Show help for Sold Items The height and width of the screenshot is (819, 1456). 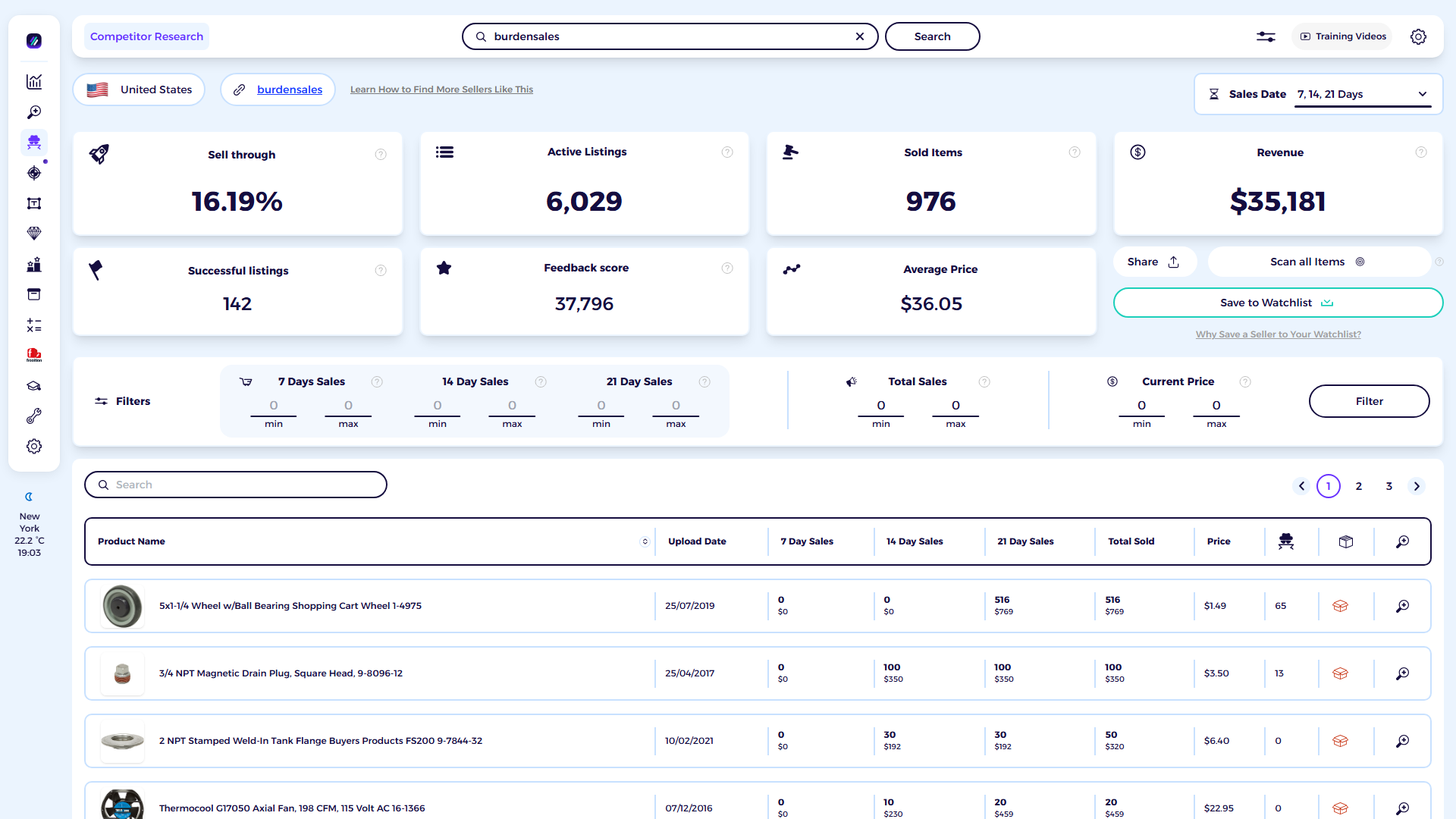pos(1075,152)
